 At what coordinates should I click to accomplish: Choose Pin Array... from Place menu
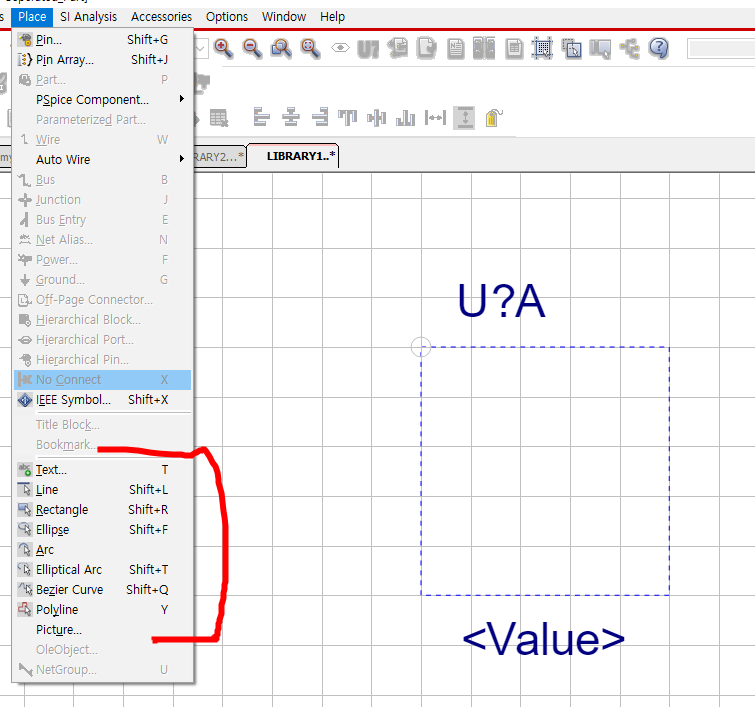pyautogui.click(x=103, y=60)
